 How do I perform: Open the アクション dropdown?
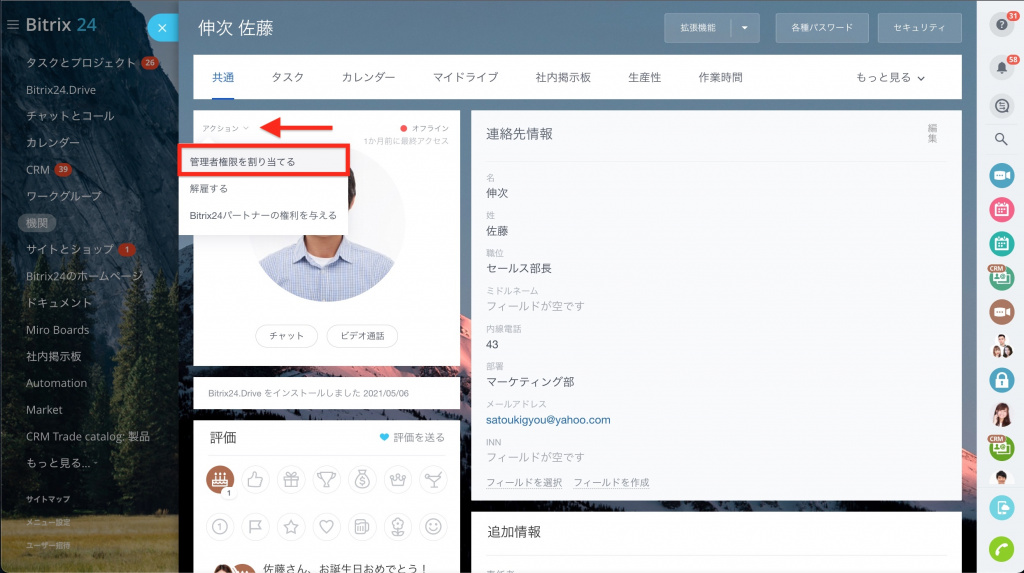click(x=225, y=128)
